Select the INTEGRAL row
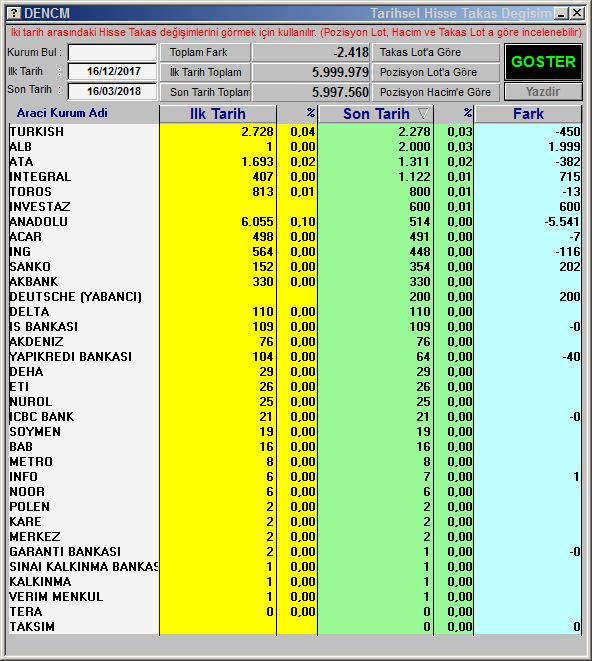Viewport: 592px width, 661px height. [295, 177]
